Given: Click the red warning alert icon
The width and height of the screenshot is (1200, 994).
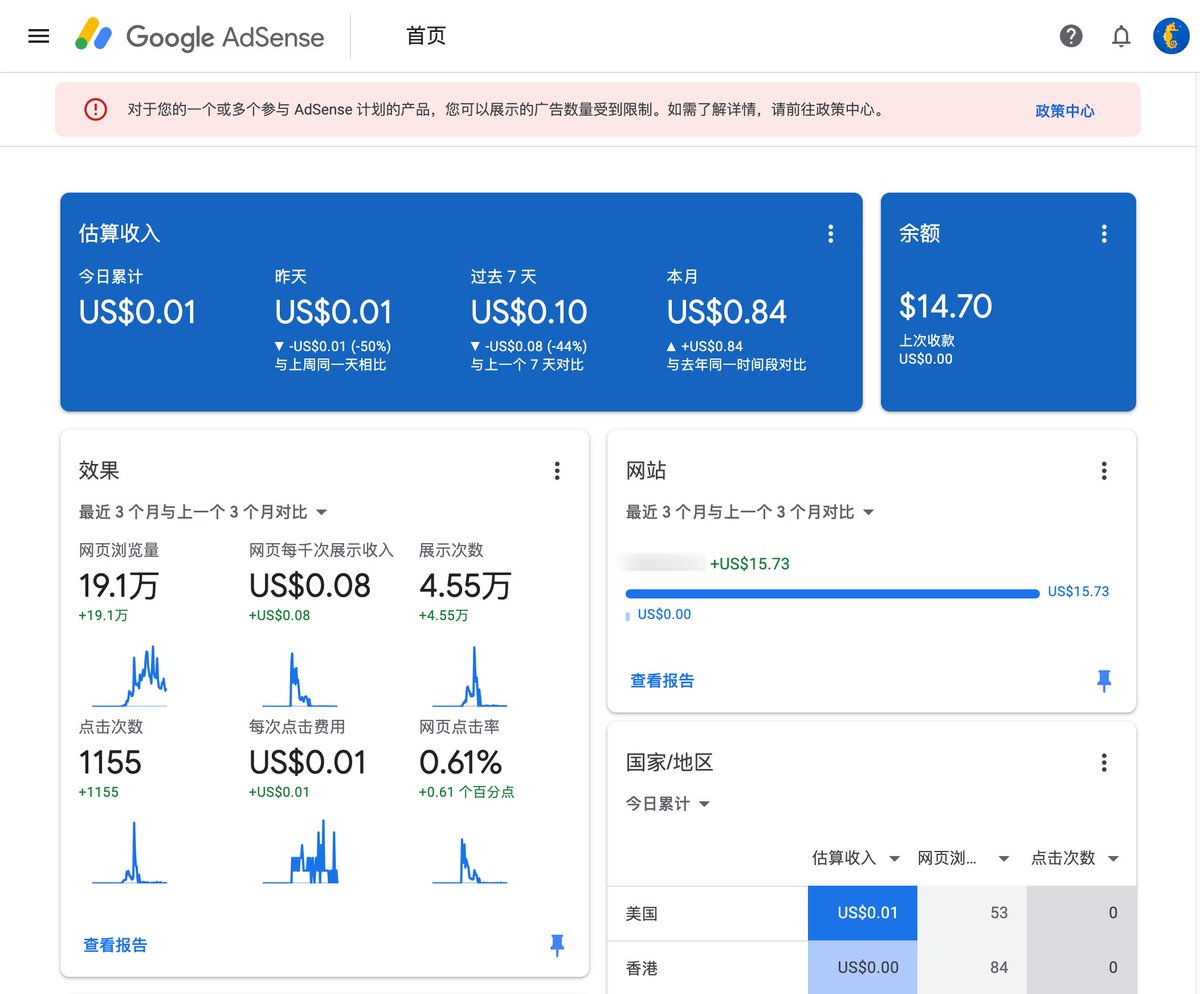Looking at the screenshot, I should [95, 110].
